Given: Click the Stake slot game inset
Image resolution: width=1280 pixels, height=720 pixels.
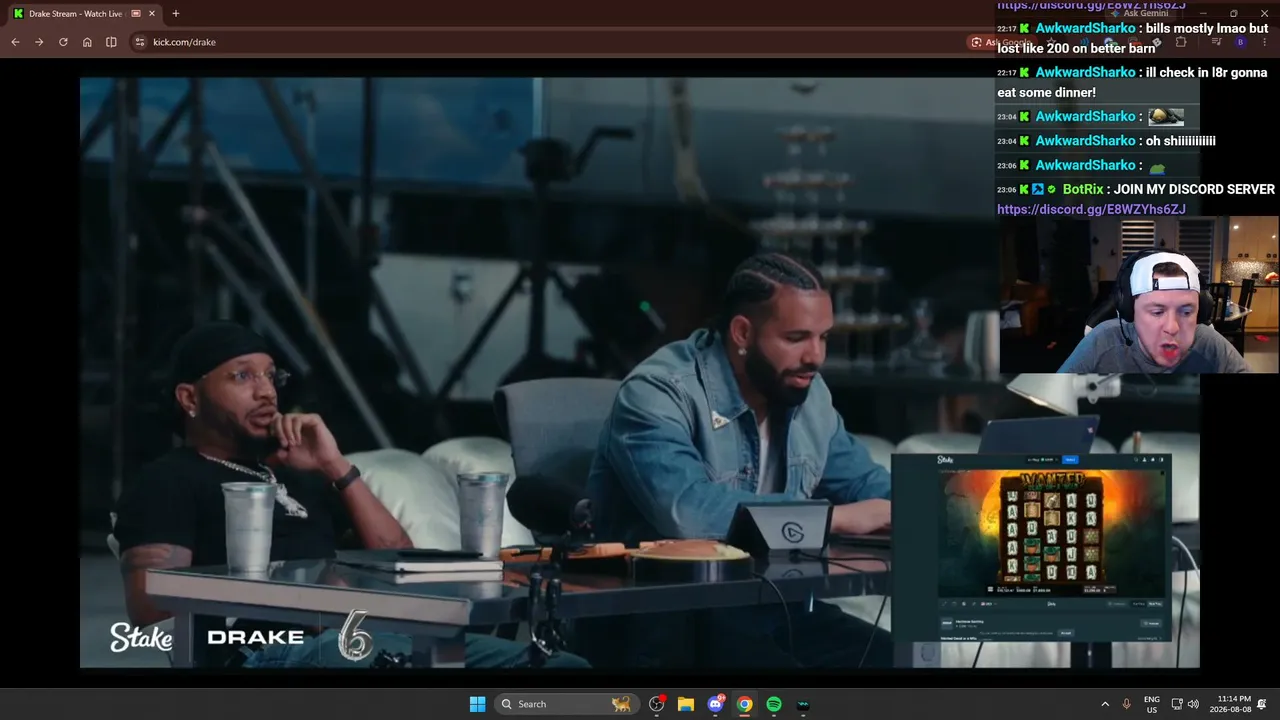Looking at the screenshot, I should pyautogui.click(x=1030, y=548).
